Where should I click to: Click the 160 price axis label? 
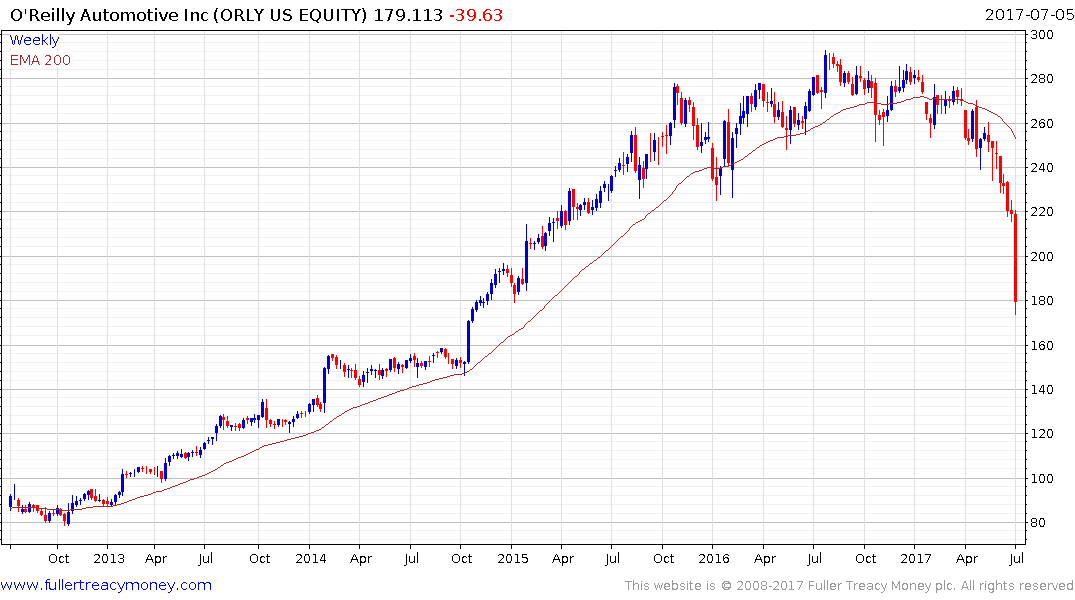tap(1042, 345)
